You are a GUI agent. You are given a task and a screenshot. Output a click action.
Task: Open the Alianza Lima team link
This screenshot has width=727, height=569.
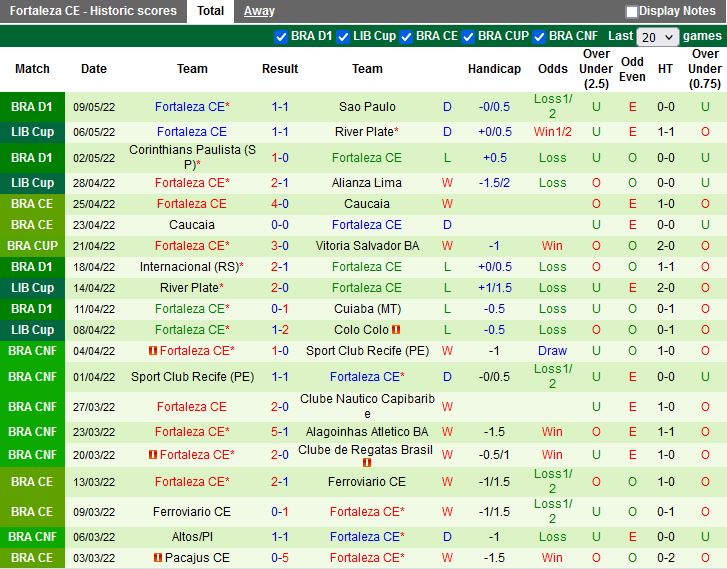point(367,183)
